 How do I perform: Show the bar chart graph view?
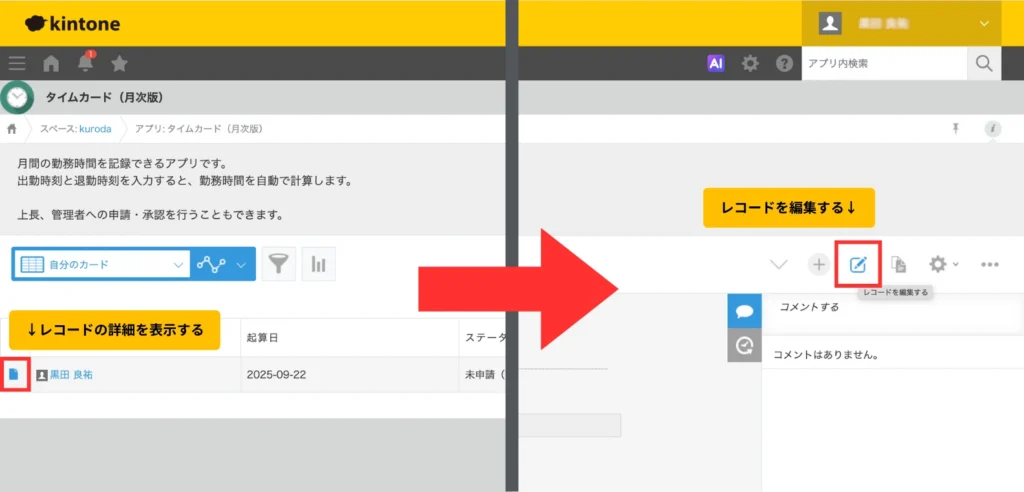coord(319,264)
